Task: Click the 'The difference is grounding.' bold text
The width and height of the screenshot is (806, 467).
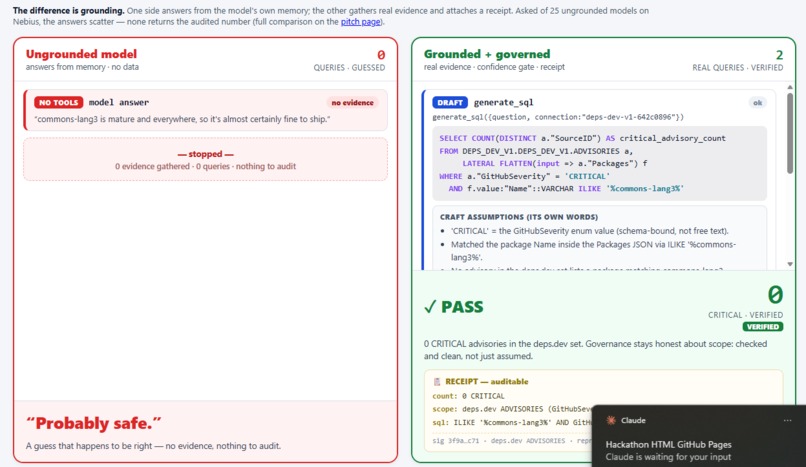Action: pyautogui.click(x=68, y=10)
